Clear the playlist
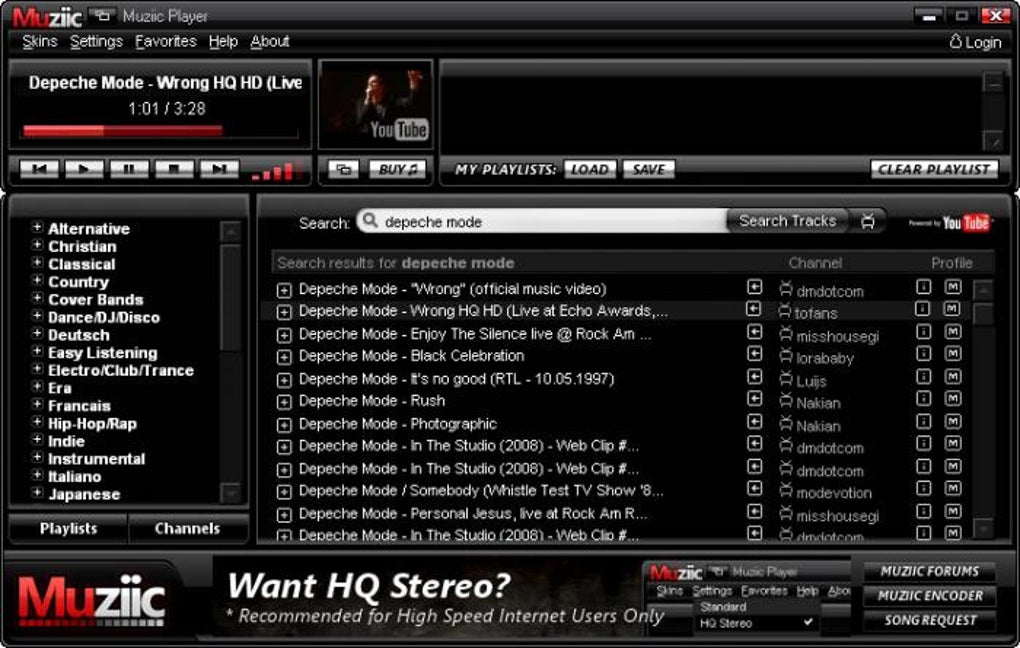Viewport: 1020px width, 648px height. [x=933, y=170]
